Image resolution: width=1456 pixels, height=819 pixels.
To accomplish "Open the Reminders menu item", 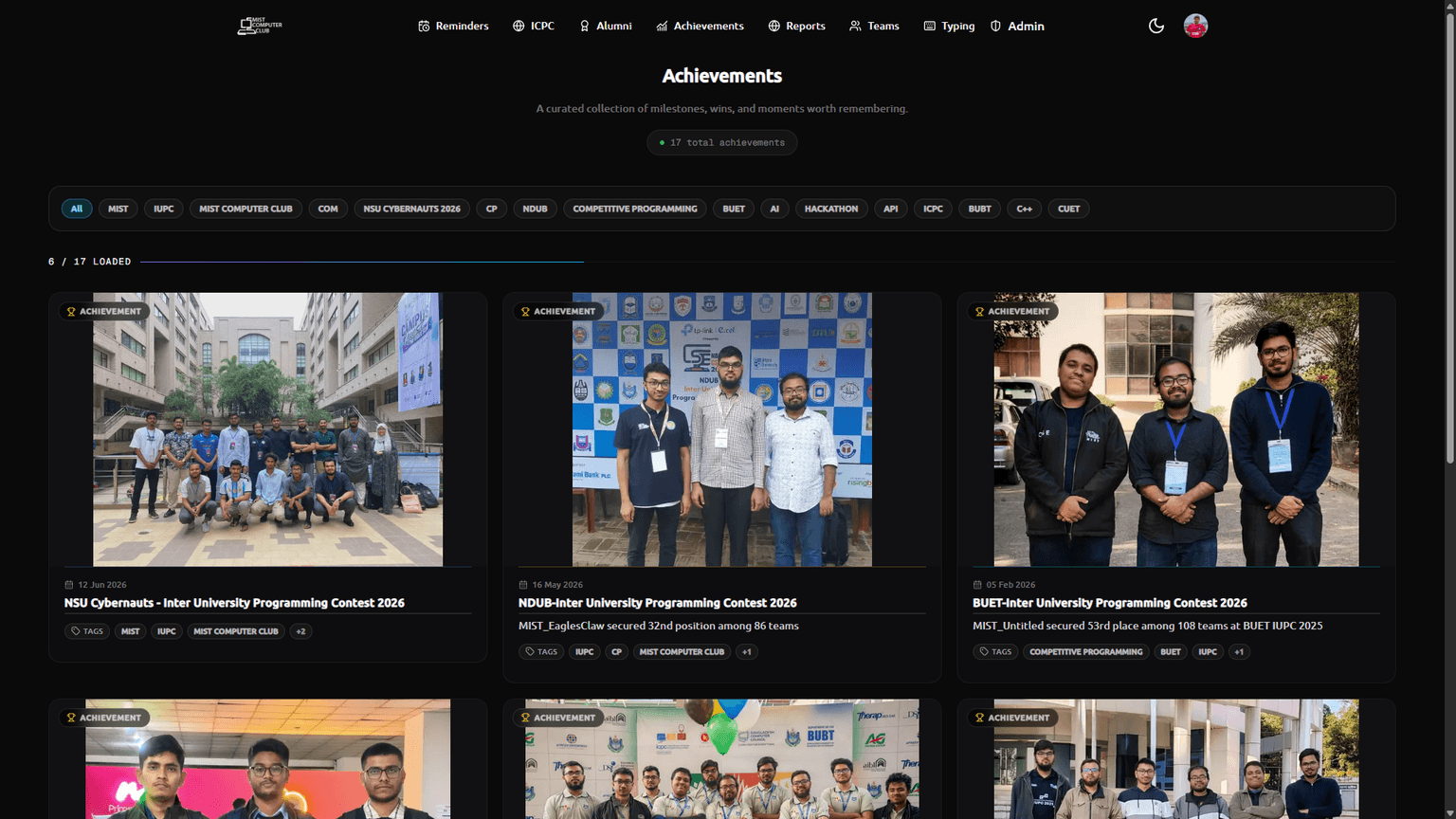I will [453, 27].
